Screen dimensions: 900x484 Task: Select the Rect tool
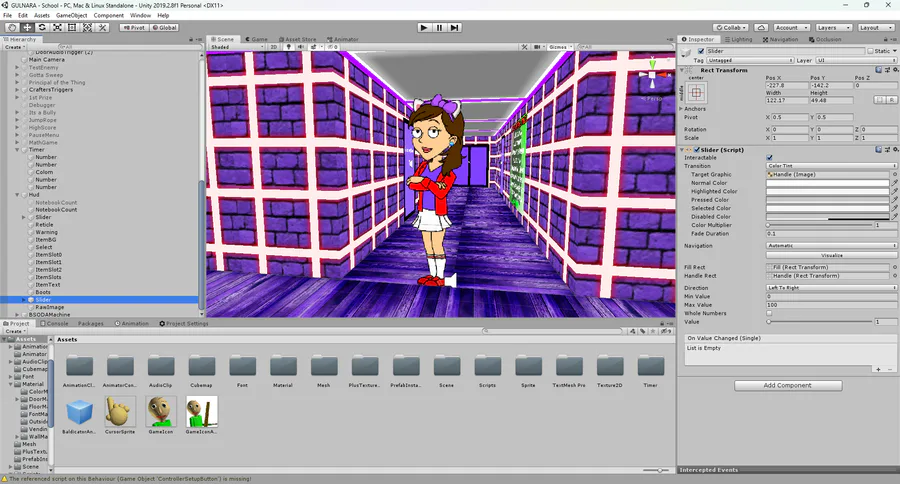click(72, 28)
